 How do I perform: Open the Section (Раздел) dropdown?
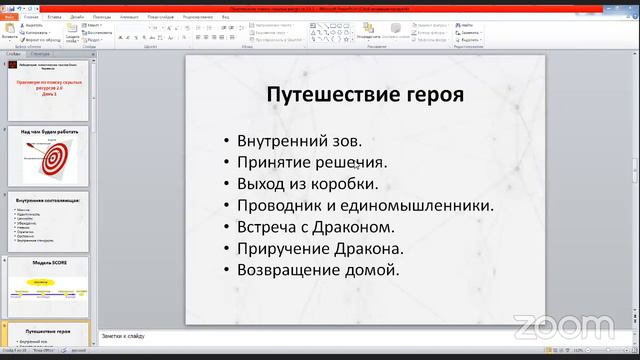93,40
